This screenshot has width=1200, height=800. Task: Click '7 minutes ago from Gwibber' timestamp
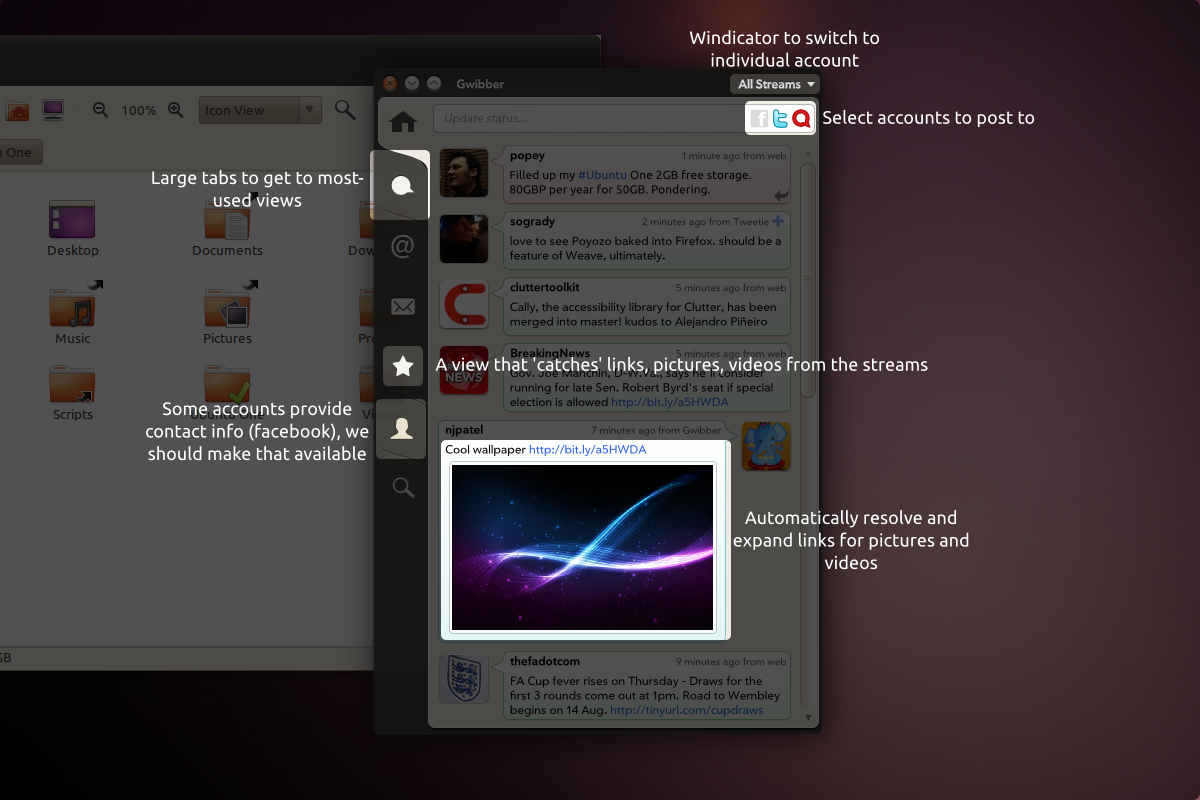[655, 431]
